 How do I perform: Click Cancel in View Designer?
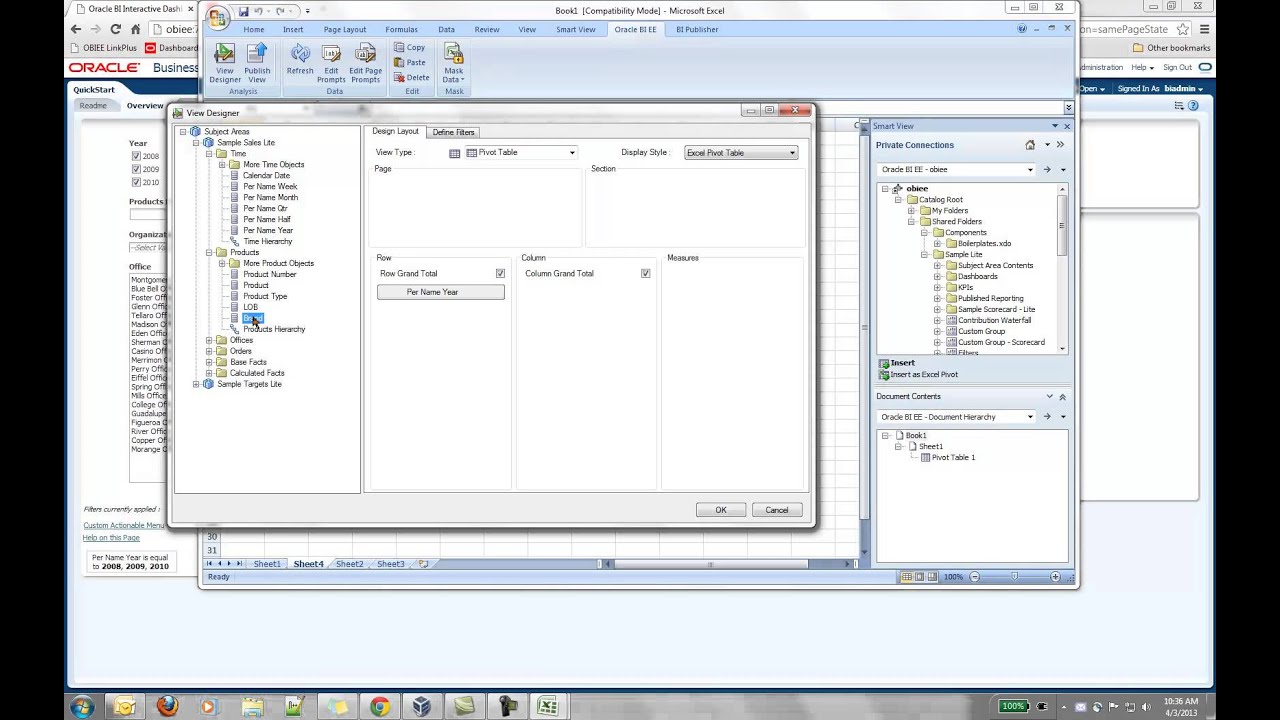(x=777, y=510)
